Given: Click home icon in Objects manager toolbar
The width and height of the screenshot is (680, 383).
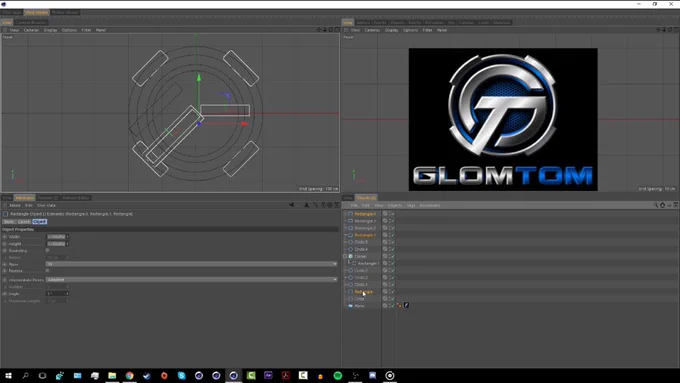Looking at the screenshot, I should coord(663,205).
